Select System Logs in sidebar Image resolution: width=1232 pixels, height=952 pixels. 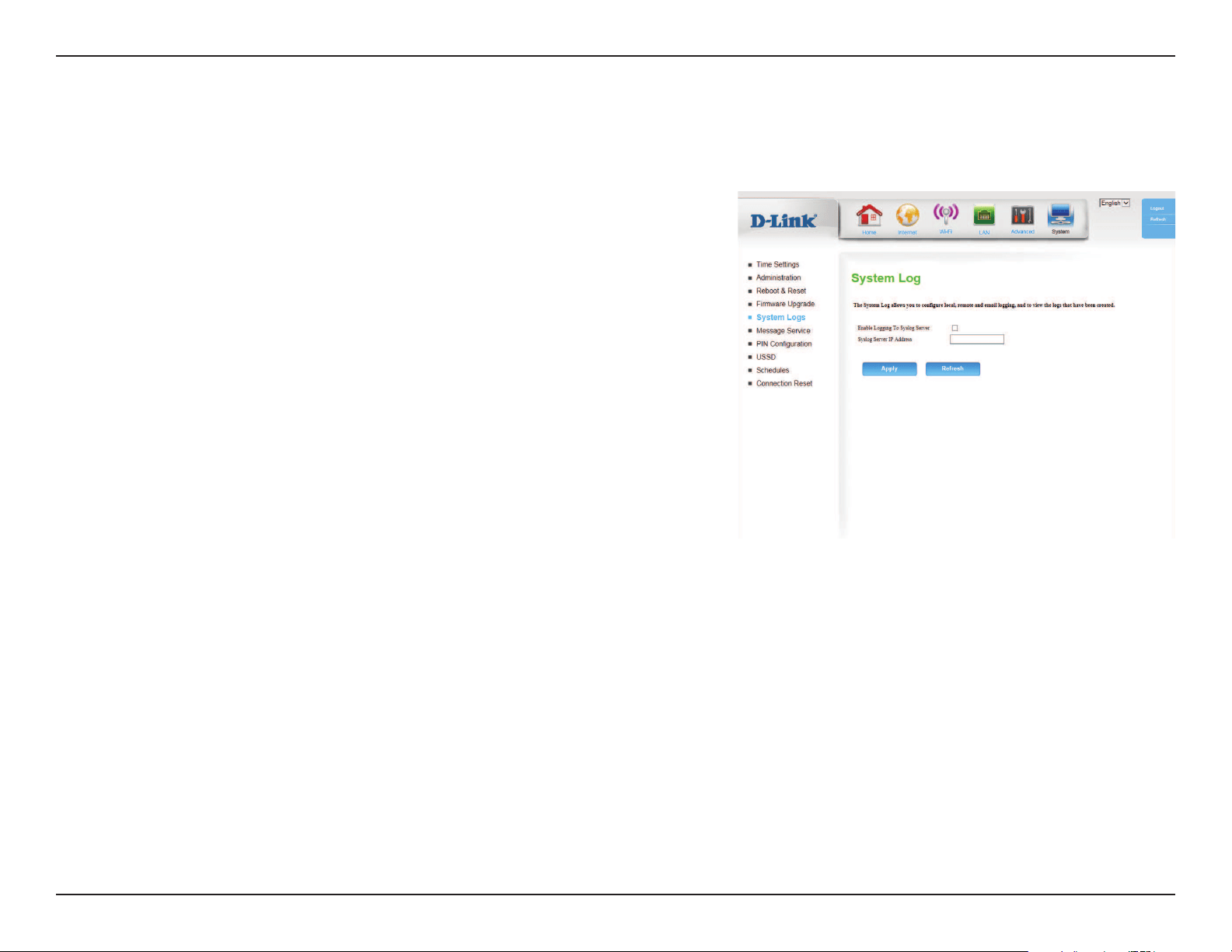[780, 317]
